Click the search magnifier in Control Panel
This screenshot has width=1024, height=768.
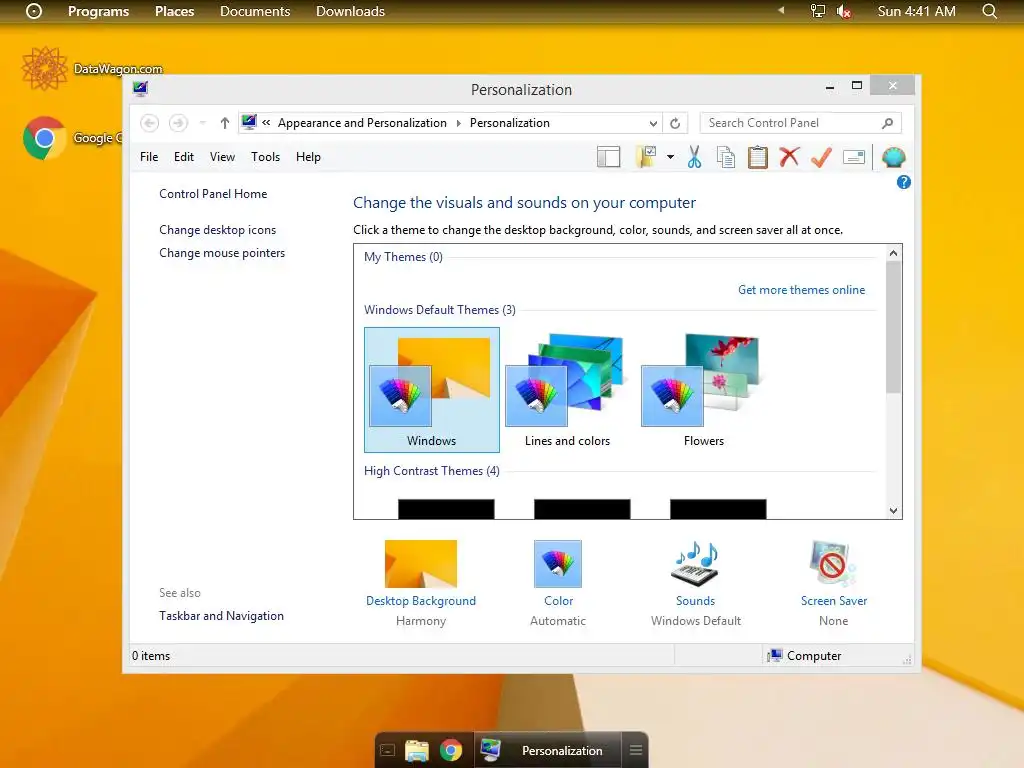[x=888, y=123]
